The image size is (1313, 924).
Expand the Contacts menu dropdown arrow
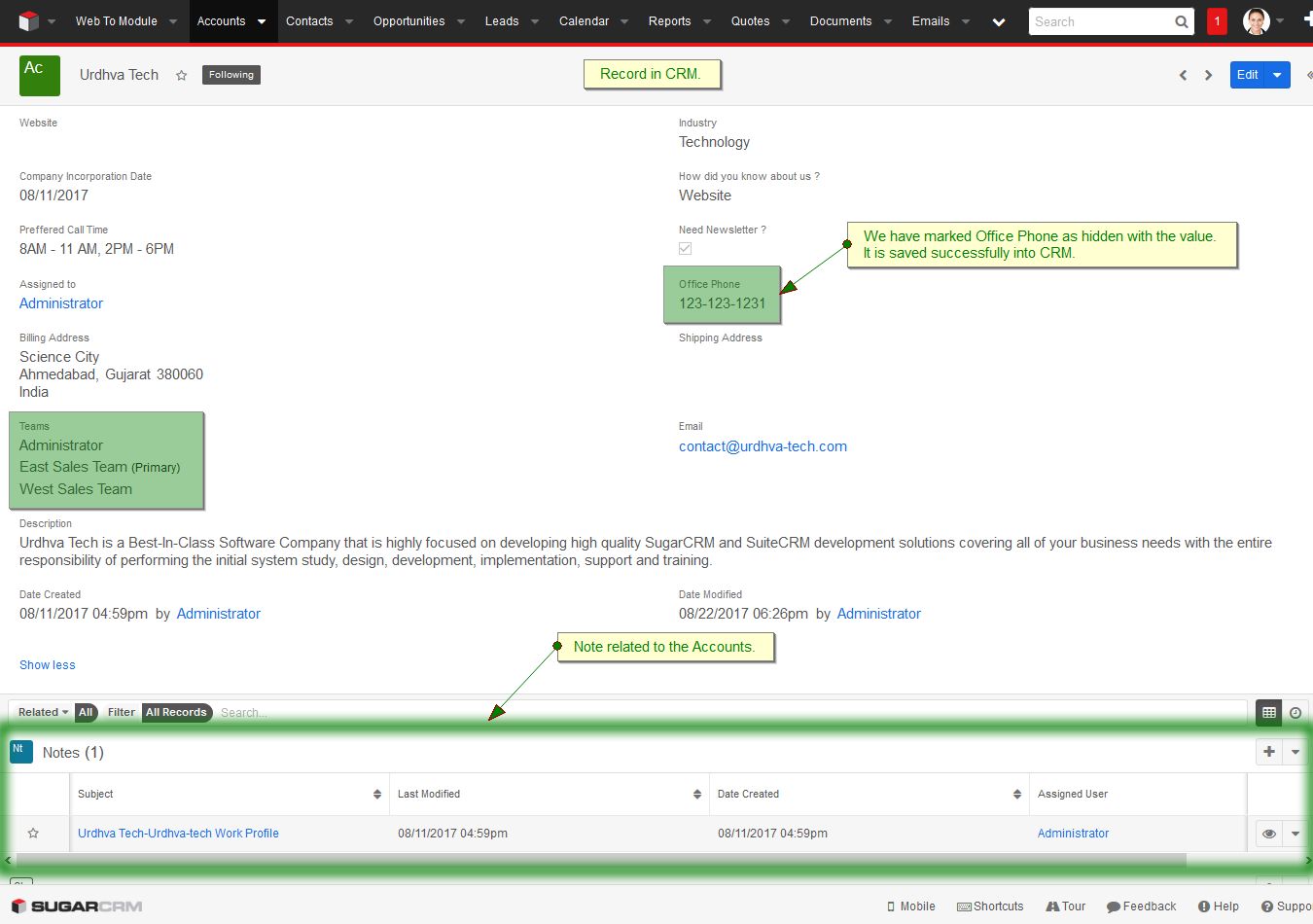pyautogui.click(x=349, y=21)
